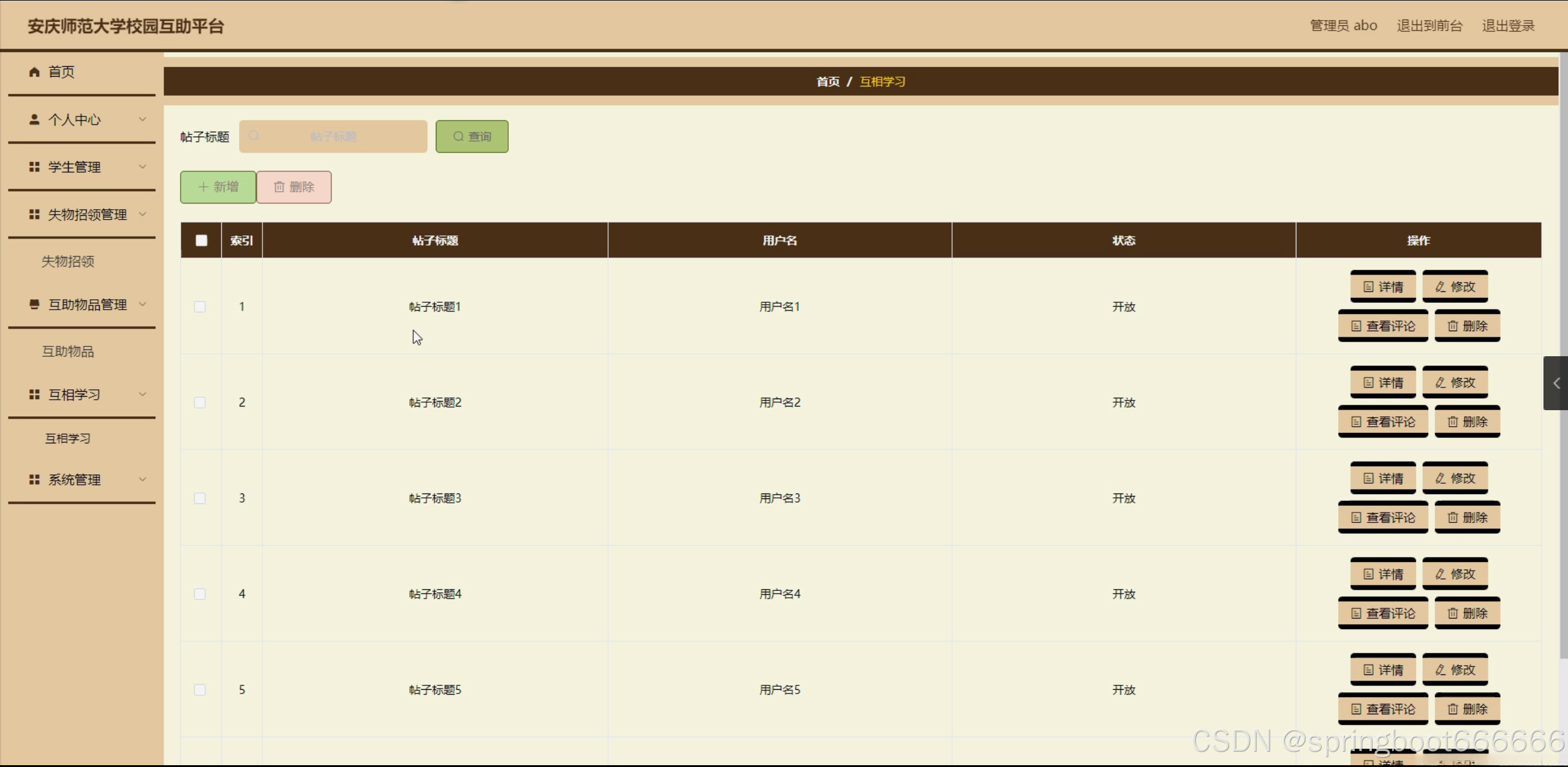The width and height of the screenshot is (1568, 767).
Task: Click the 退出登录 link
Action: pyautogui.click(x=1508, y=26)
